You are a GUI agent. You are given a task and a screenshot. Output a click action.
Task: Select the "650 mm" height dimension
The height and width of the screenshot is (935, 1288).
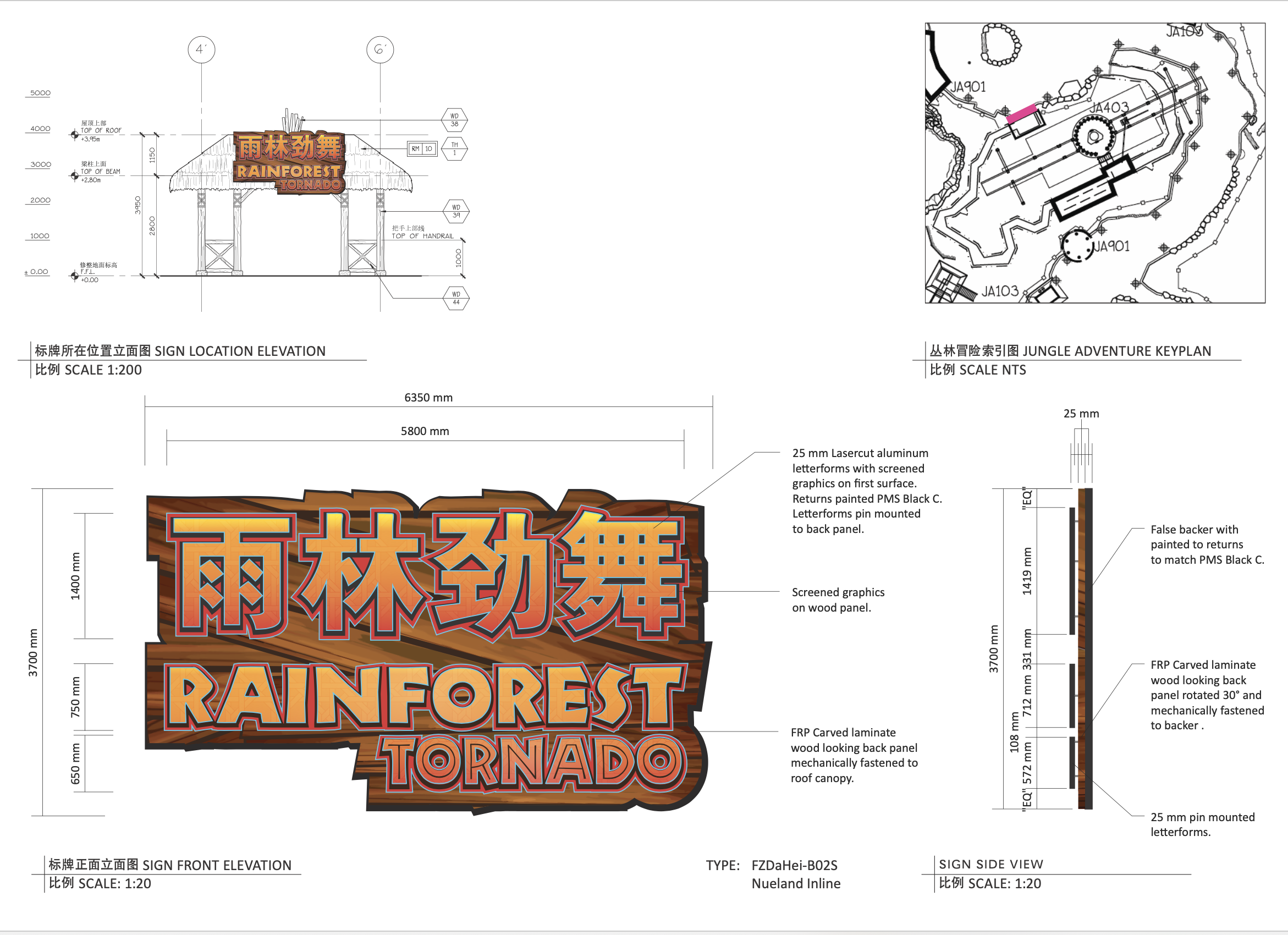click(x=75, y=764)
